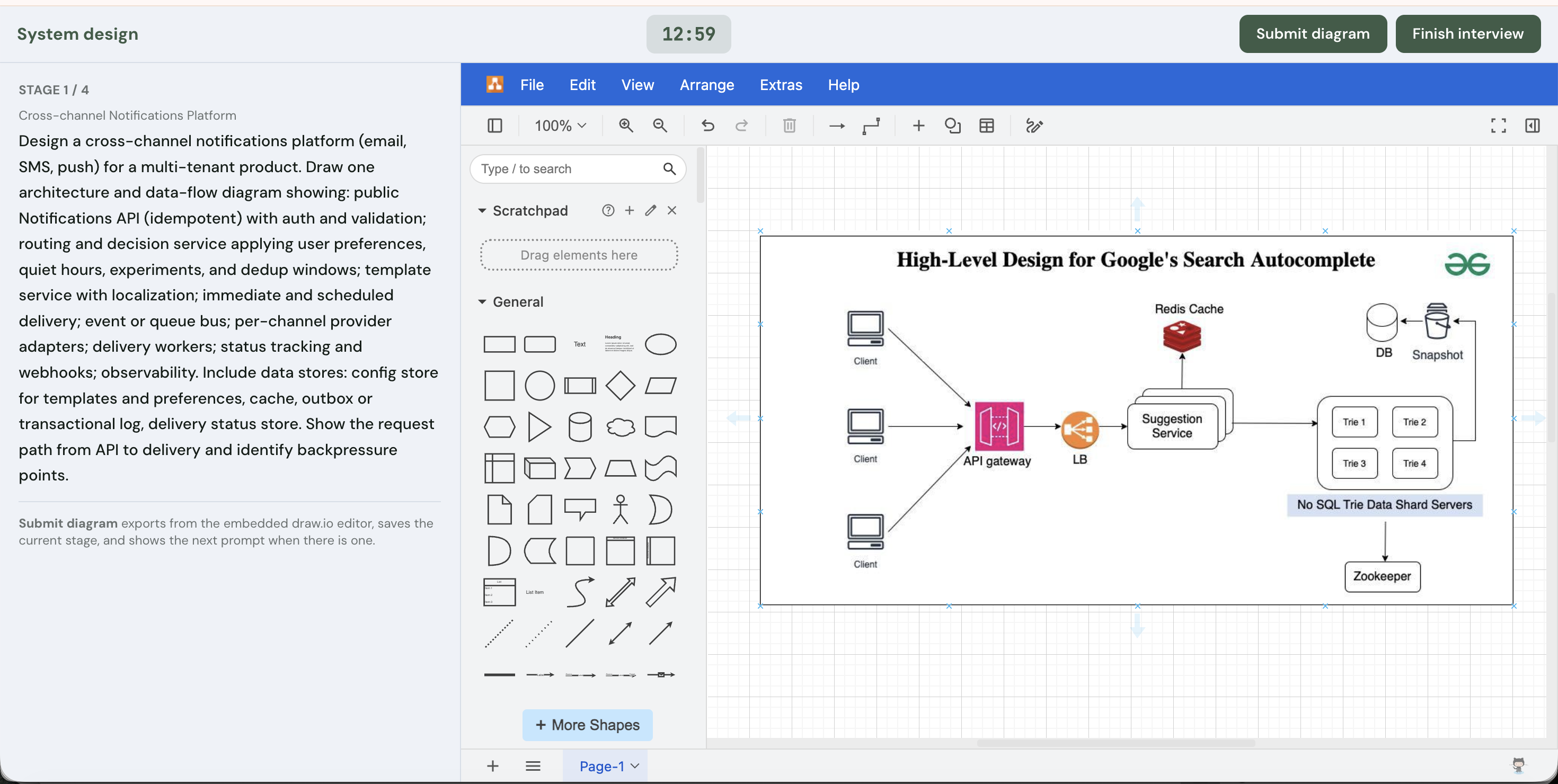Collapse the right format panel
The width and height of the screenshot is (1558, 784).
1533,125
